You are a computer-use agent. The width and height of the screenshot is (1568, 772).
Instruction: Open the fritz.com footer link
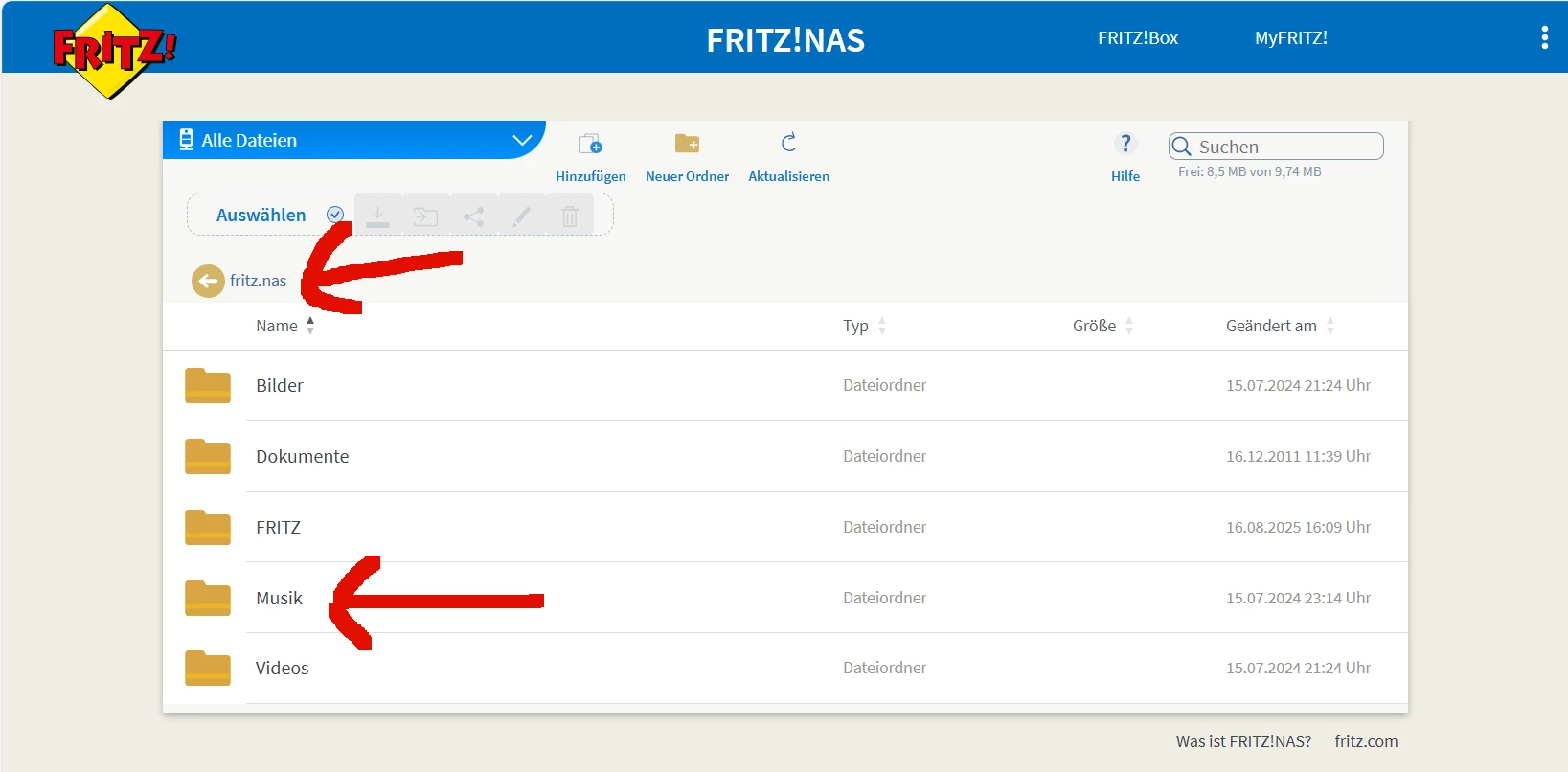pos(1366,741)
